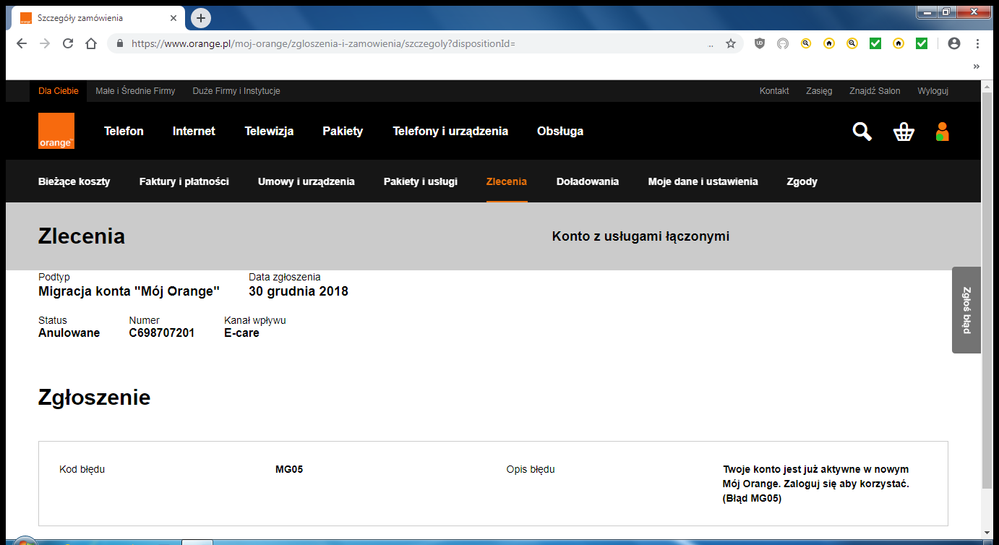999x545 pixels.
Task: Click the address bar URL
Action: (x=323, y=43)
